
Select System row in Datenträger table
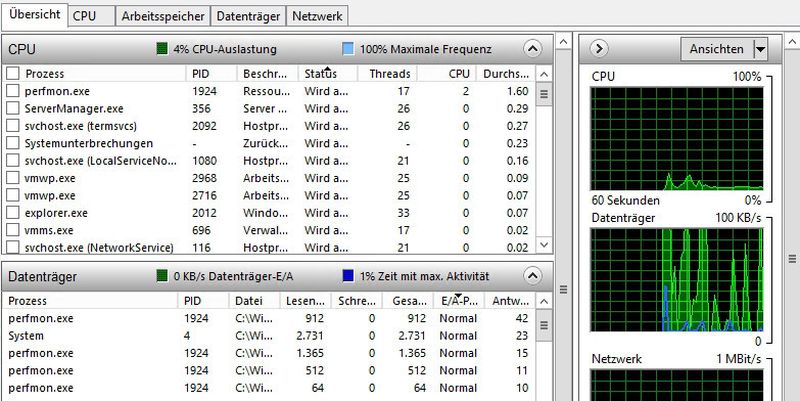pos(269,336)
